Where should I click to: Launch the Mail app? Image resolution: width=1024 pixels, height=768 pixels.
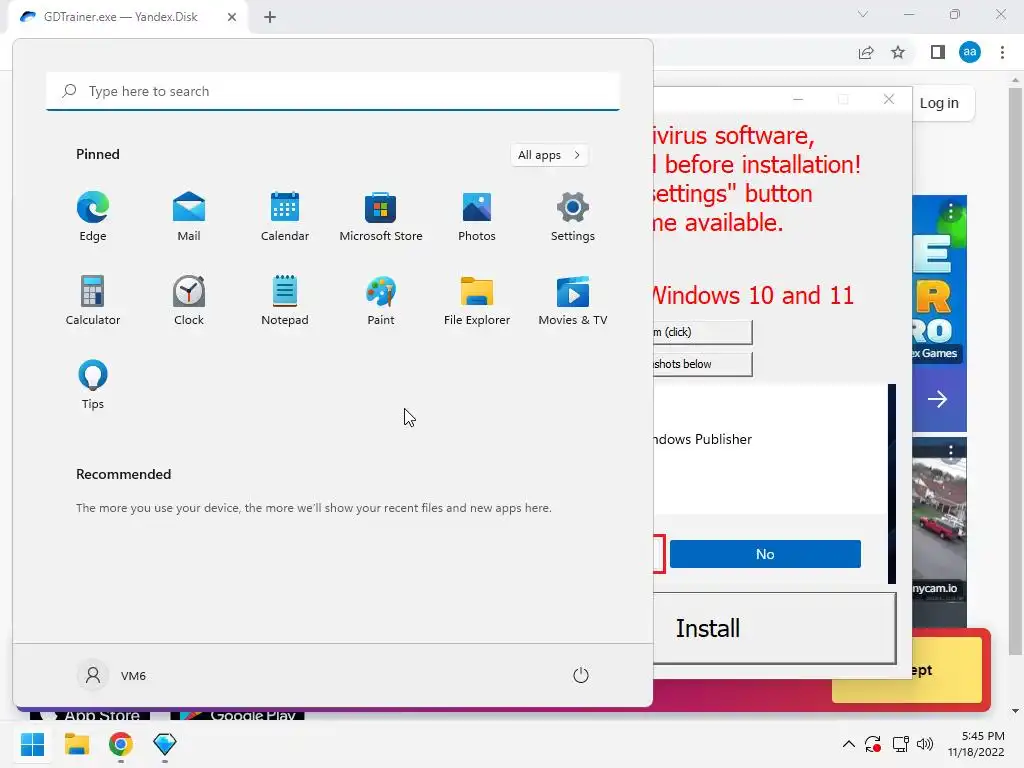click(189, 216)
